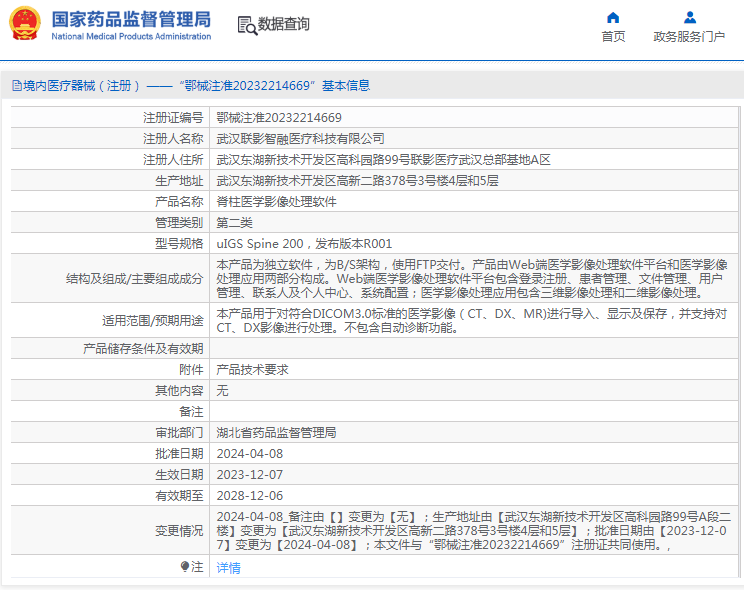Select structure description starting 本产品为独立软件

tap(472, 279)
